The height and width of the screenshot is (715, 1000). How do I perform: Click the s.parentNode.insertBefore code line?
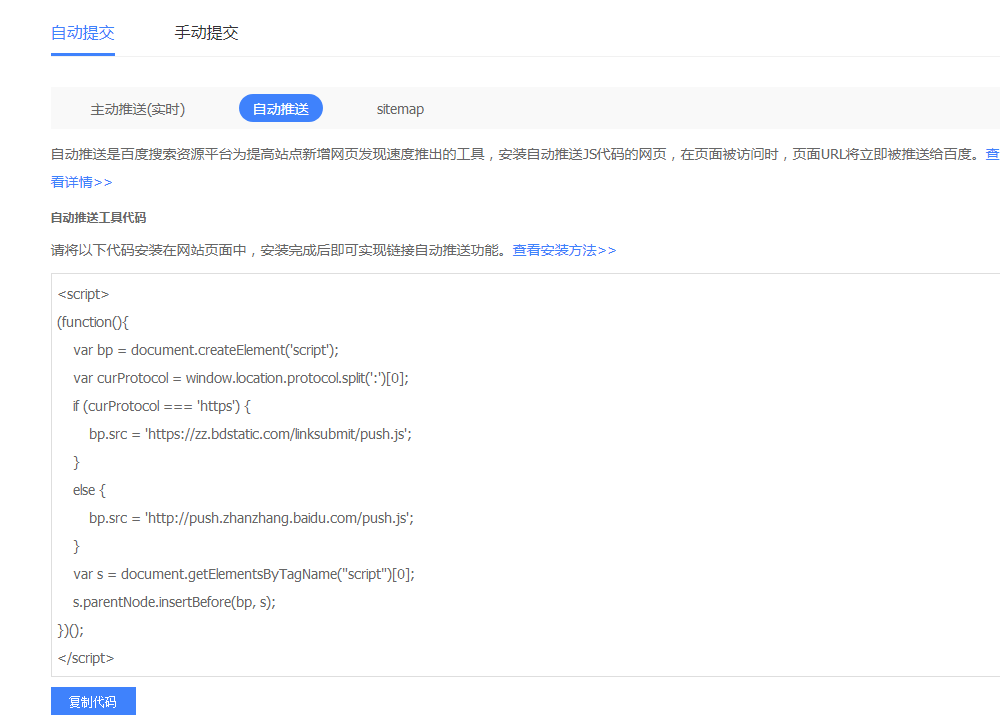[x=174, y=602]
